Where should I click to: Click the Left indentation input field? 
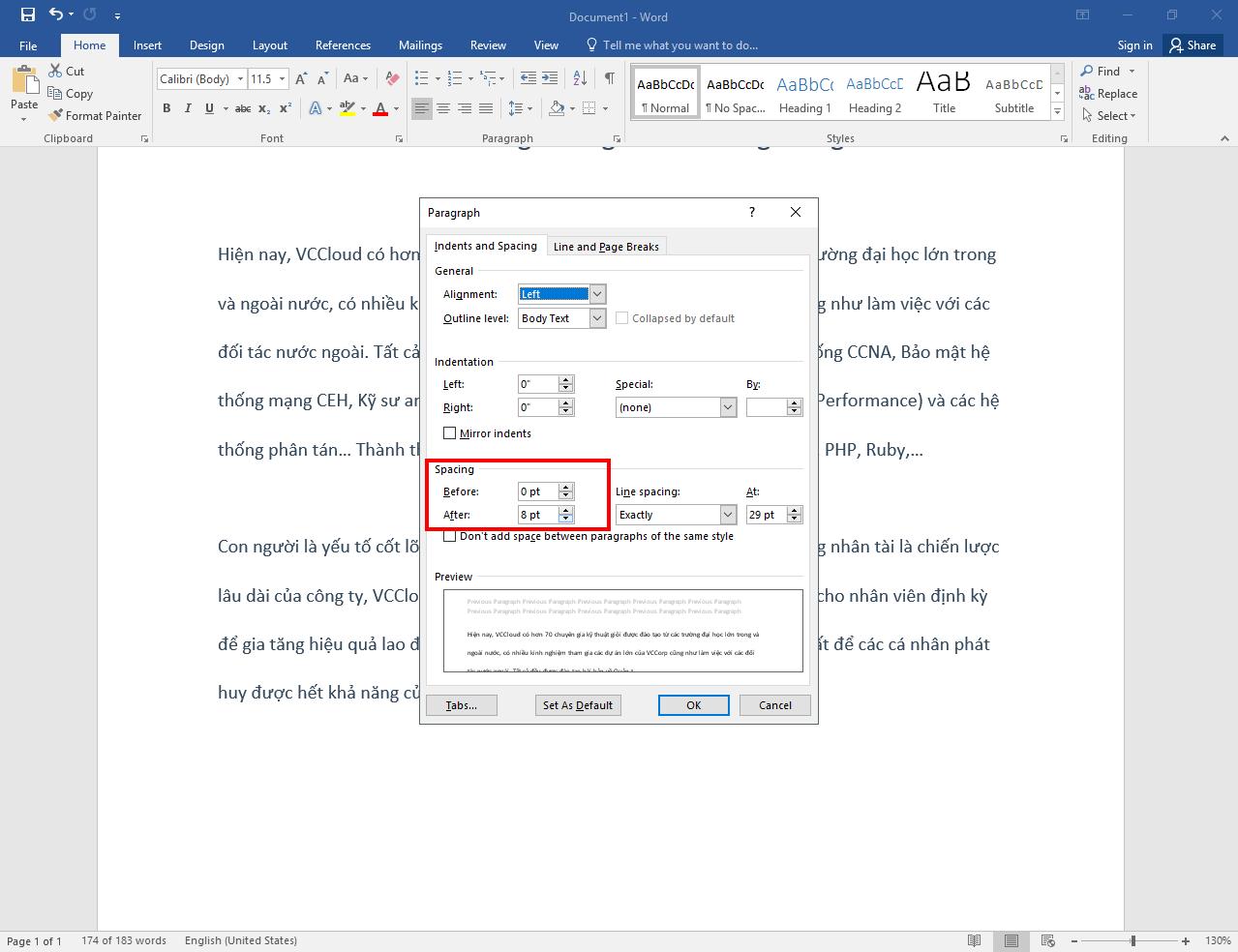point(538,384)
